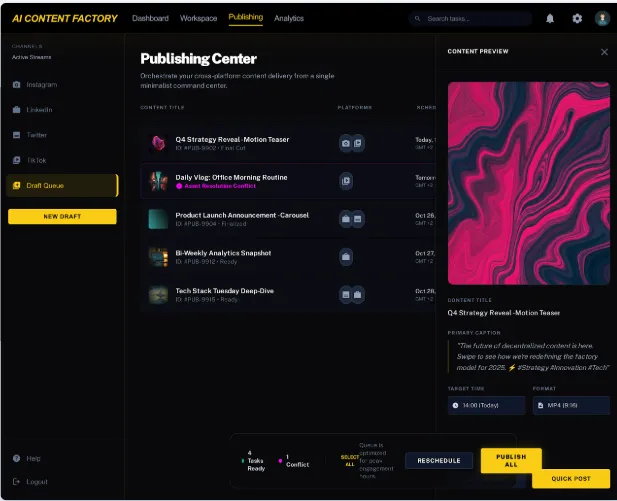This screenshot has height=501, width=617.
Task: Click the '1 Conflict' status
Action: [x=294, y=460]
